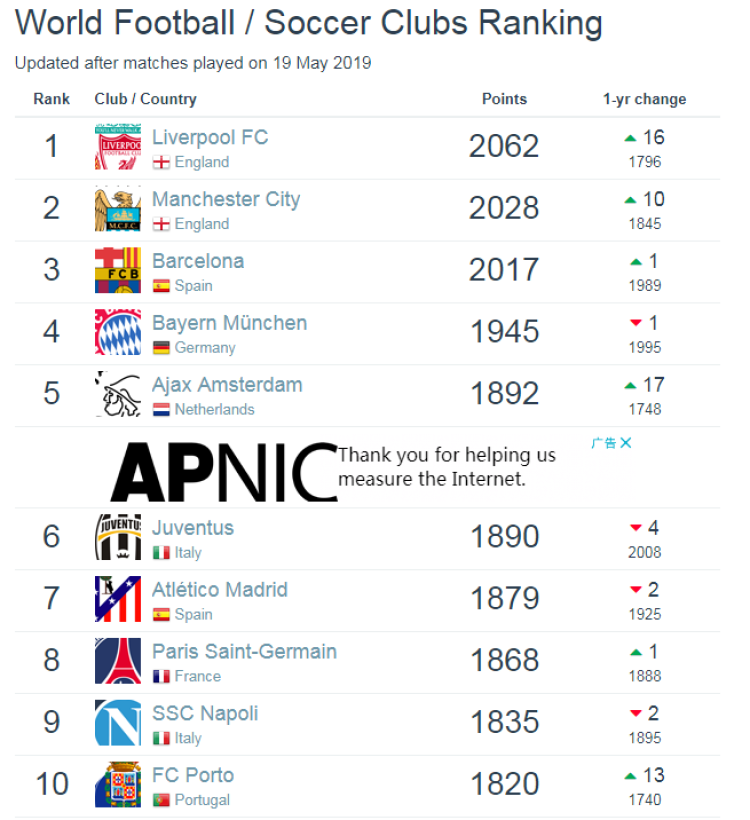Select the Barcelona FCB crest
Viewport: 750px width, 820px height.
118,270
